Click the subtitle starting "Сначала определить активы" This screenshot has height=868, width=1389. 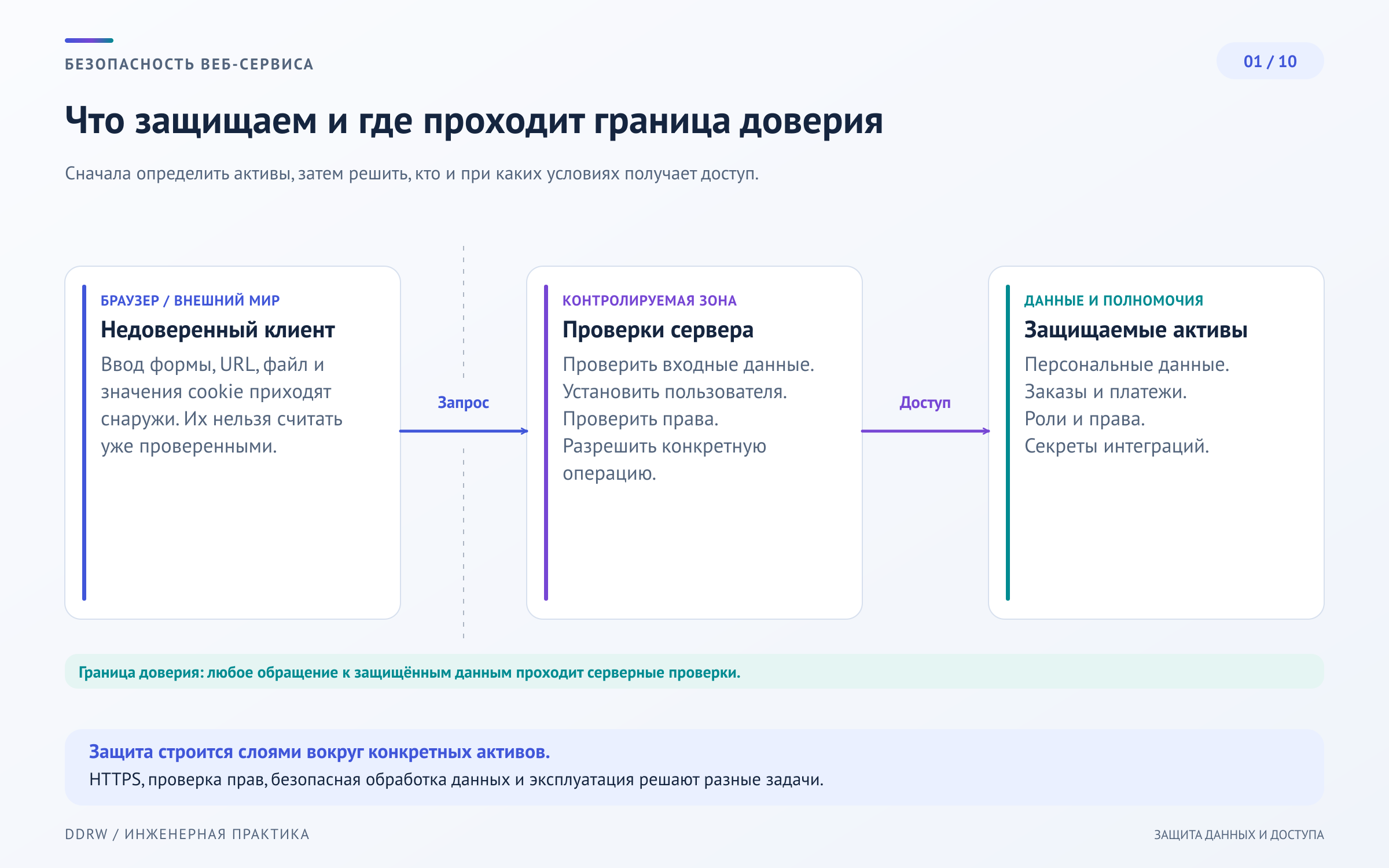click(411, 174)
